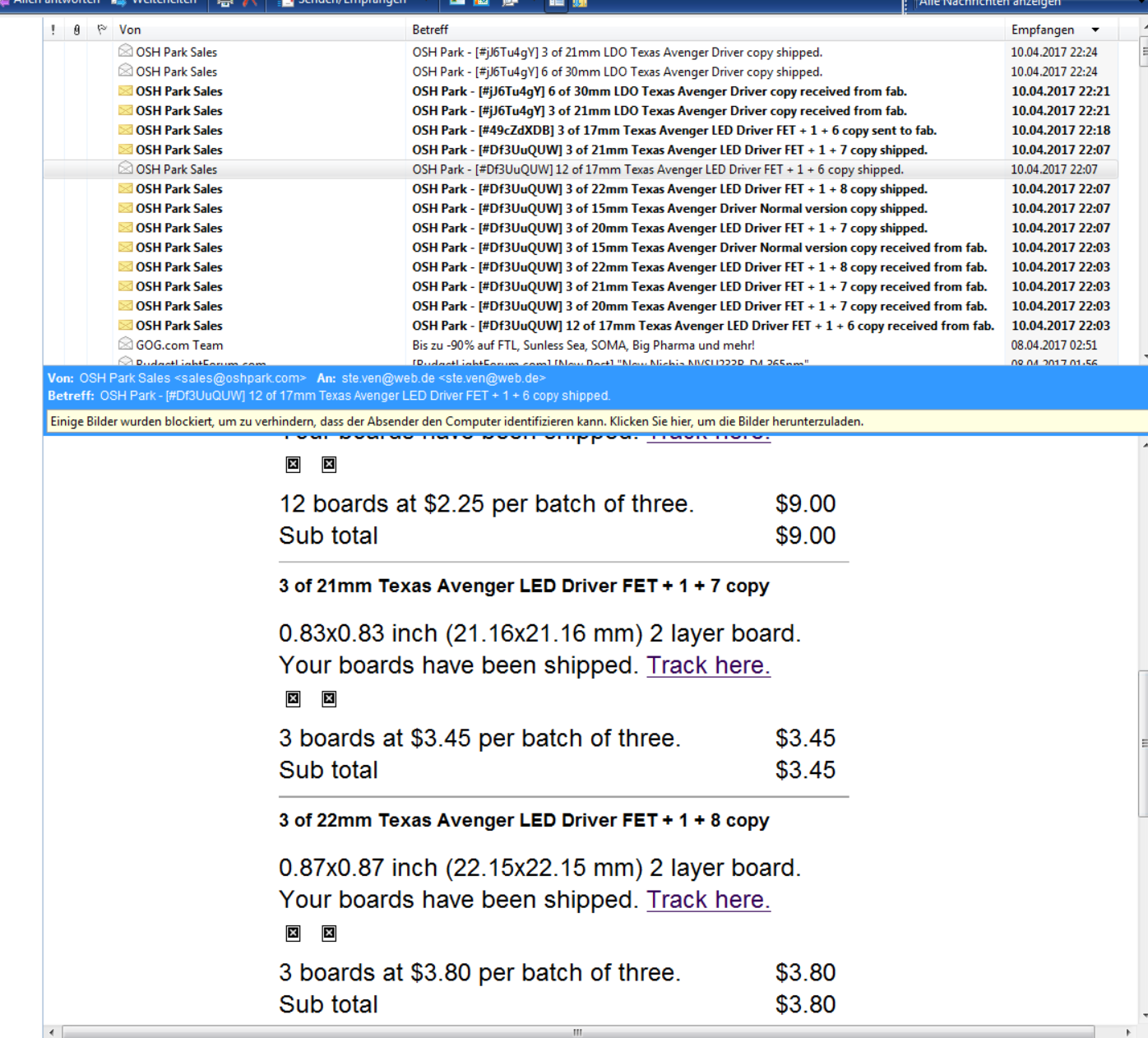Viewport: 1148px width, 1038px height.
Task: Click left arrow of horizontal scrollbar
Action: click(52, 1031)
